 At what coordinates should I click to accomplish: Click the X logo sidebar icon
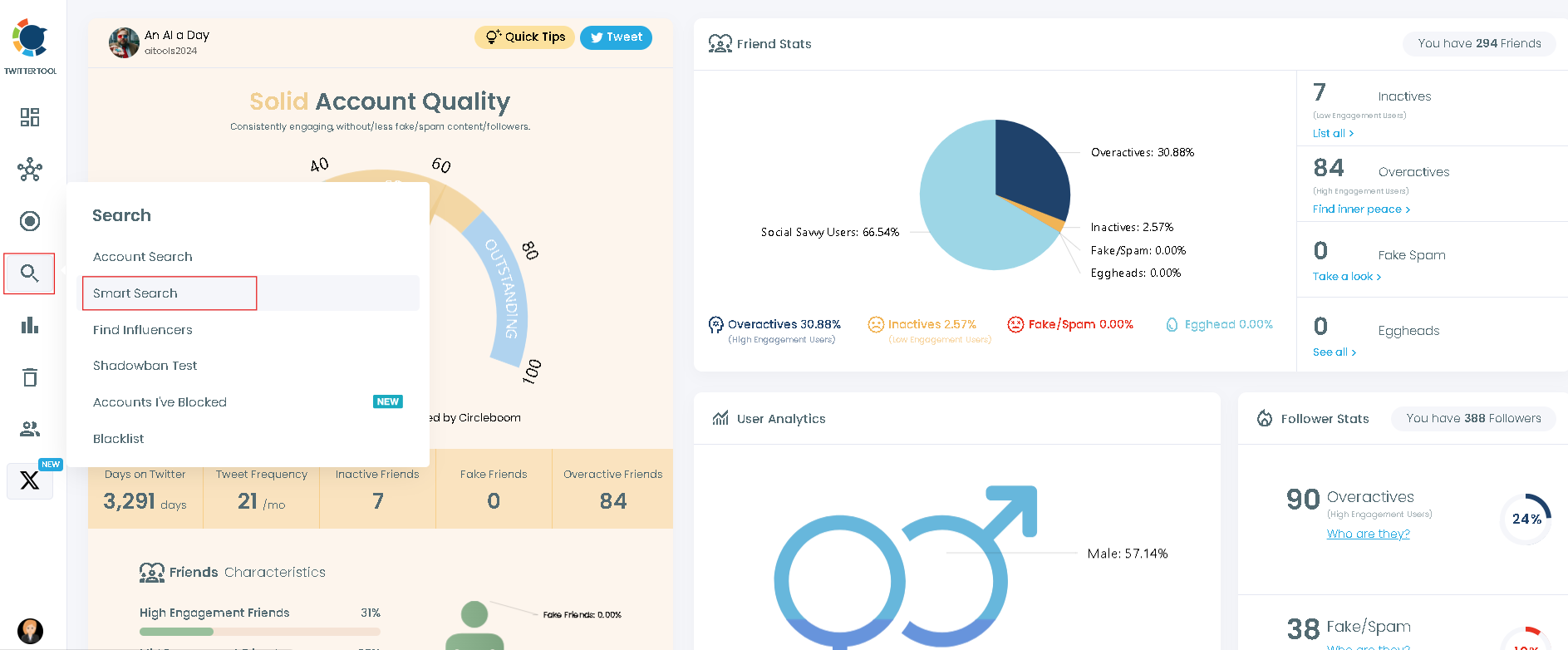(30, 480)
